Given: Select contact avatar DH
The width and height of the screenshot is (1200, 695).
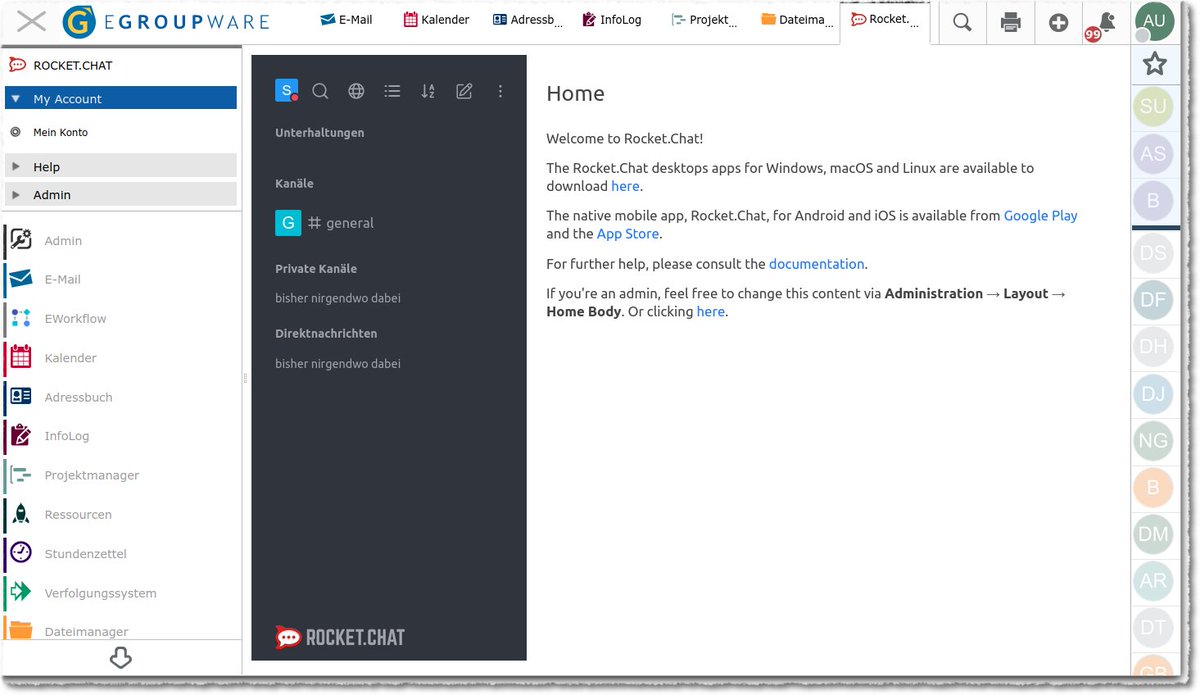Looking at the screenshot, I should click(x=1153, y=347).
